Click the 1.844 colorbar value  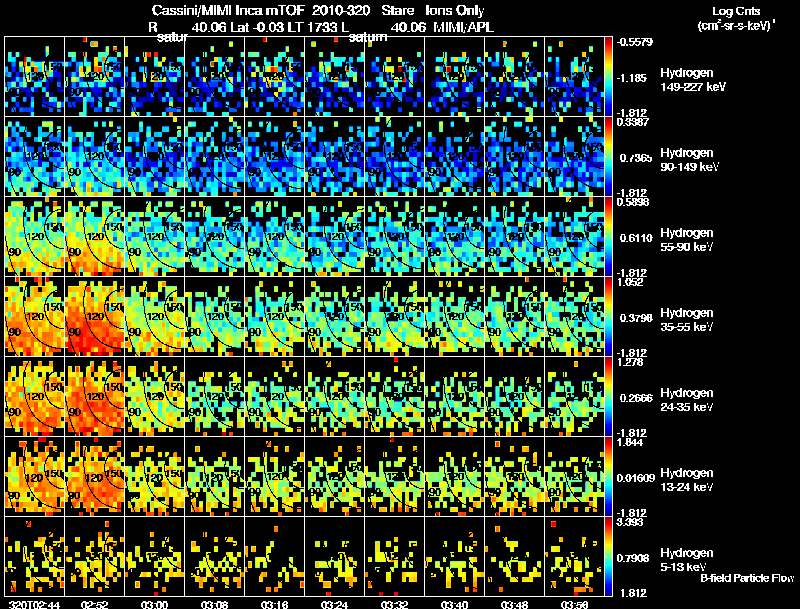[630, 442]
